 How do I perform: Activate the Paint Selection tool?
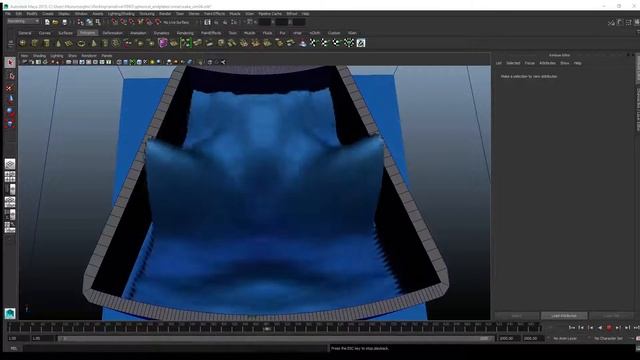point(10,88)
